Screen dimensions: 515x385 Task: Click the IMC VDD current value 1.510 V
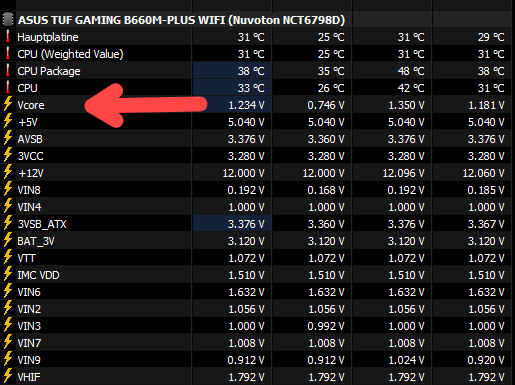point(246,275)
